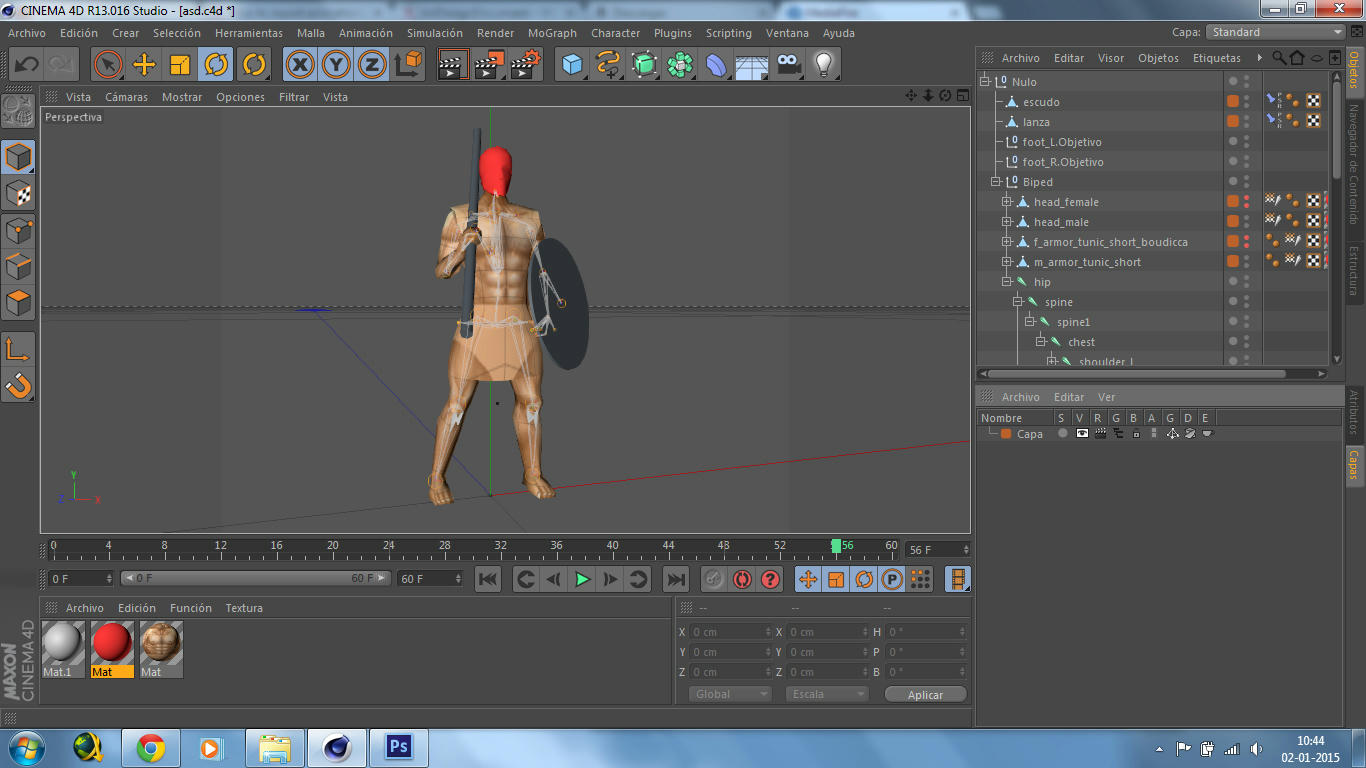Click the X position coordinate field
The height and width of the screenshot is (768, 1366).
pos(730,632)
